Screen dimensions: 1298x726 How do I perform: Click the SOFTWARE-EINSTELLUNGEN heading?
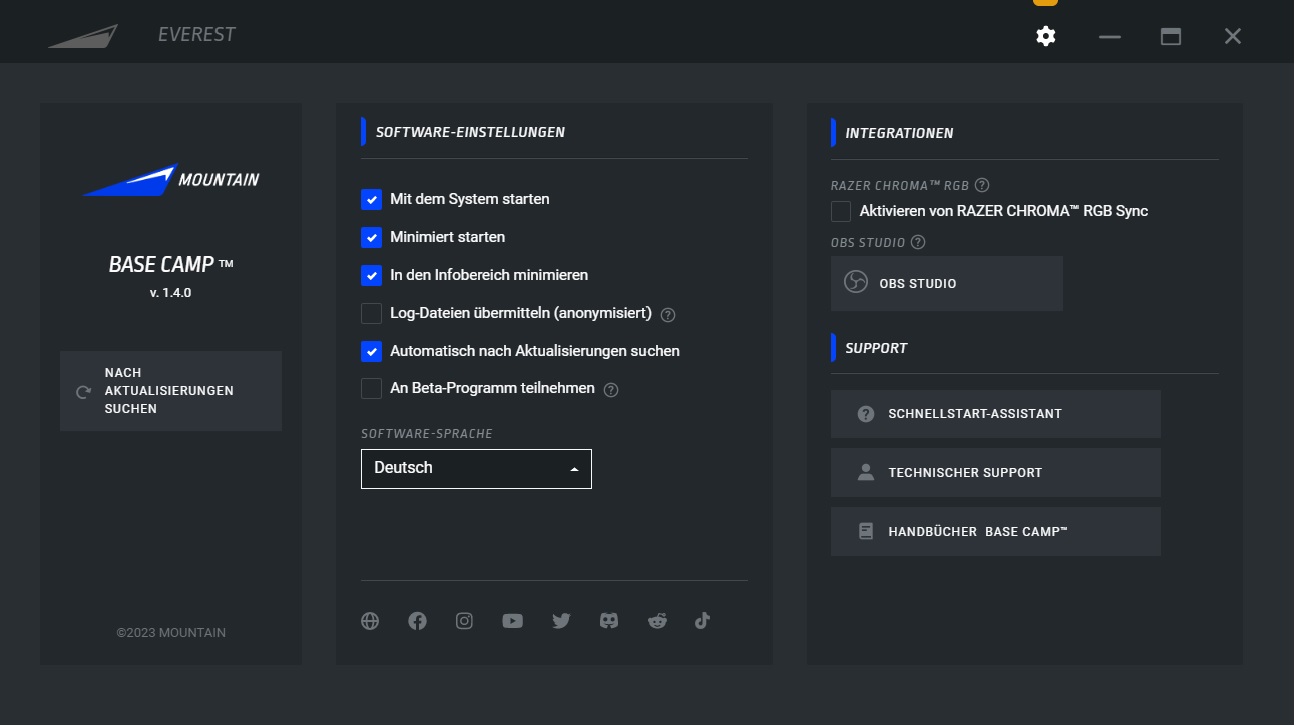(x=470, y=132)
